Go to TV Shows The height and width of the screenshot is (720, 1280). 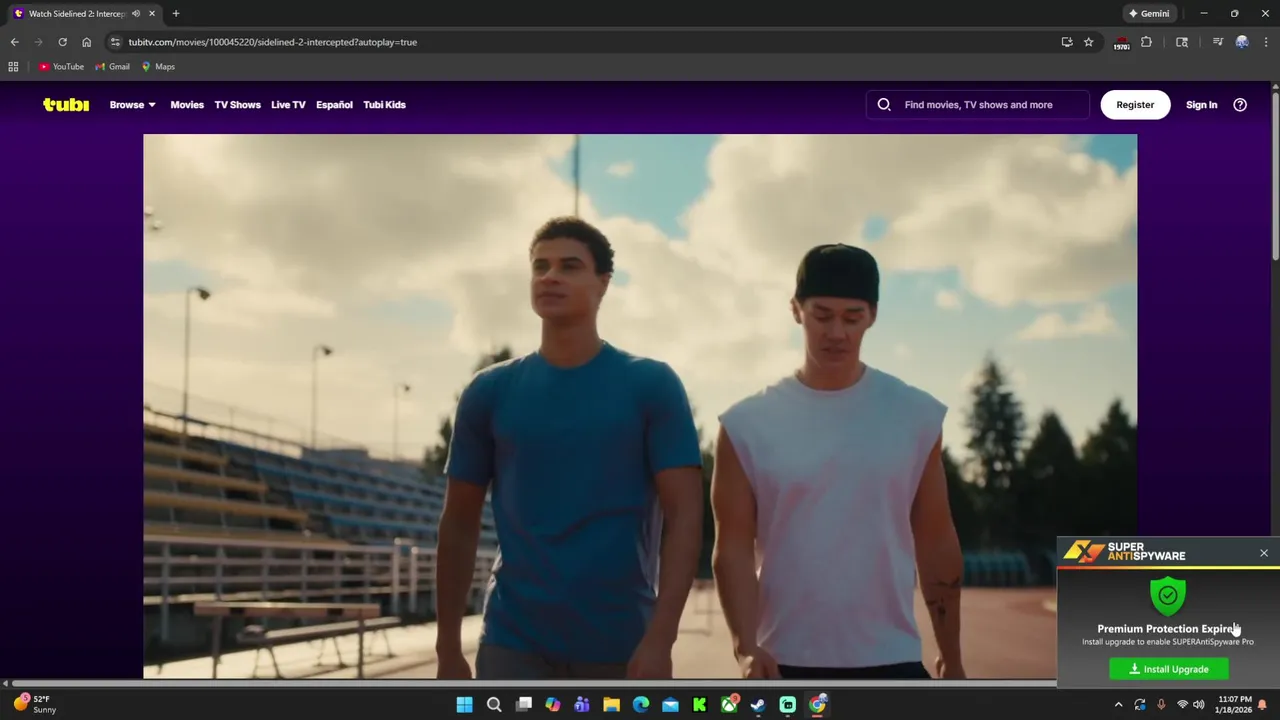click(x=237, y=104)
